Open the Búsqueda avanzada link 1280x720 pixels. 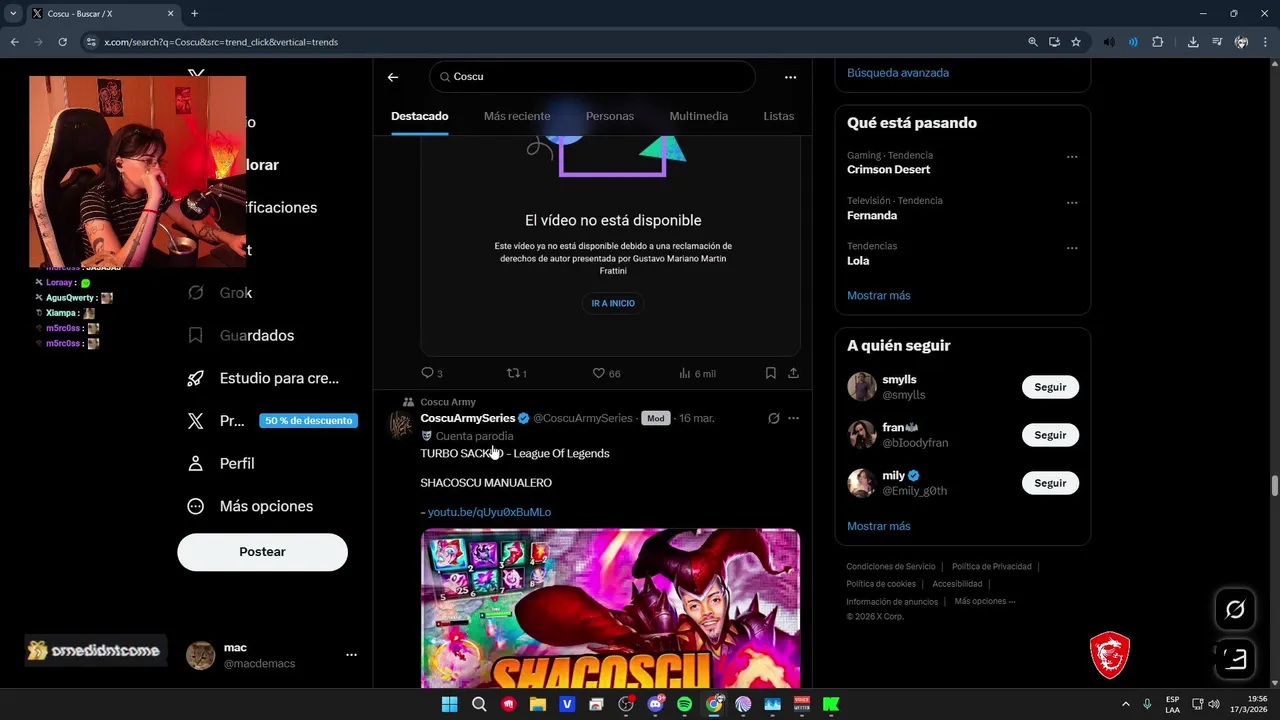(898, 73)
